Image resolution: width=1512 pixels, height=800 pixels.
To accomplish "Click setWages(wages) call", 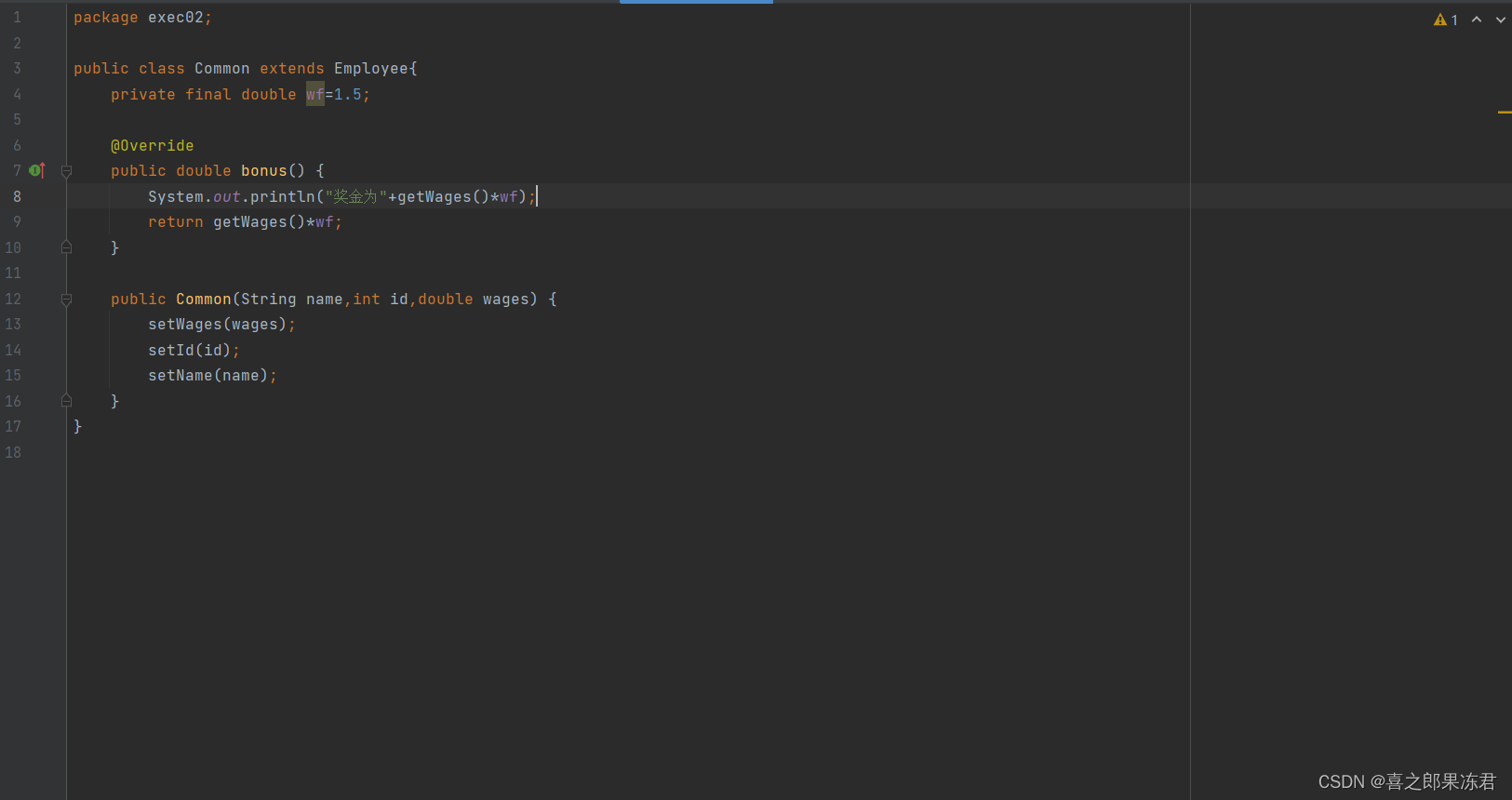I will 218,325.
